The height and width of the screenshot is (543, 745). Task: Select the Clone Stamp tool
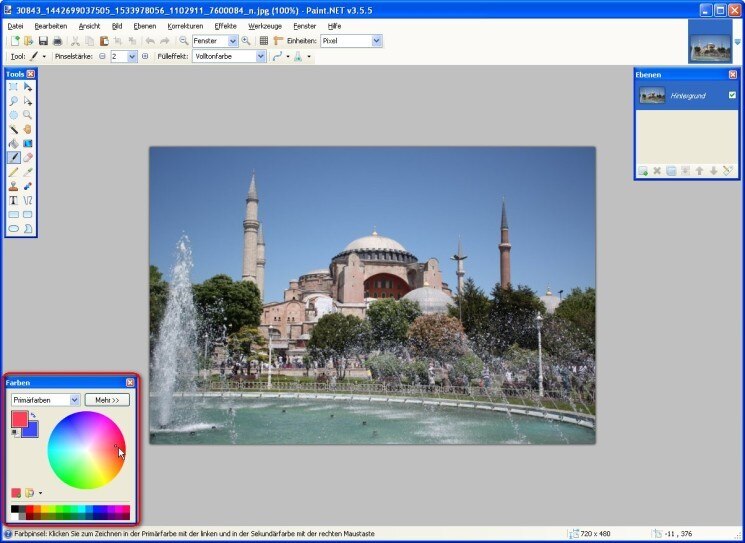coord(13,186)
